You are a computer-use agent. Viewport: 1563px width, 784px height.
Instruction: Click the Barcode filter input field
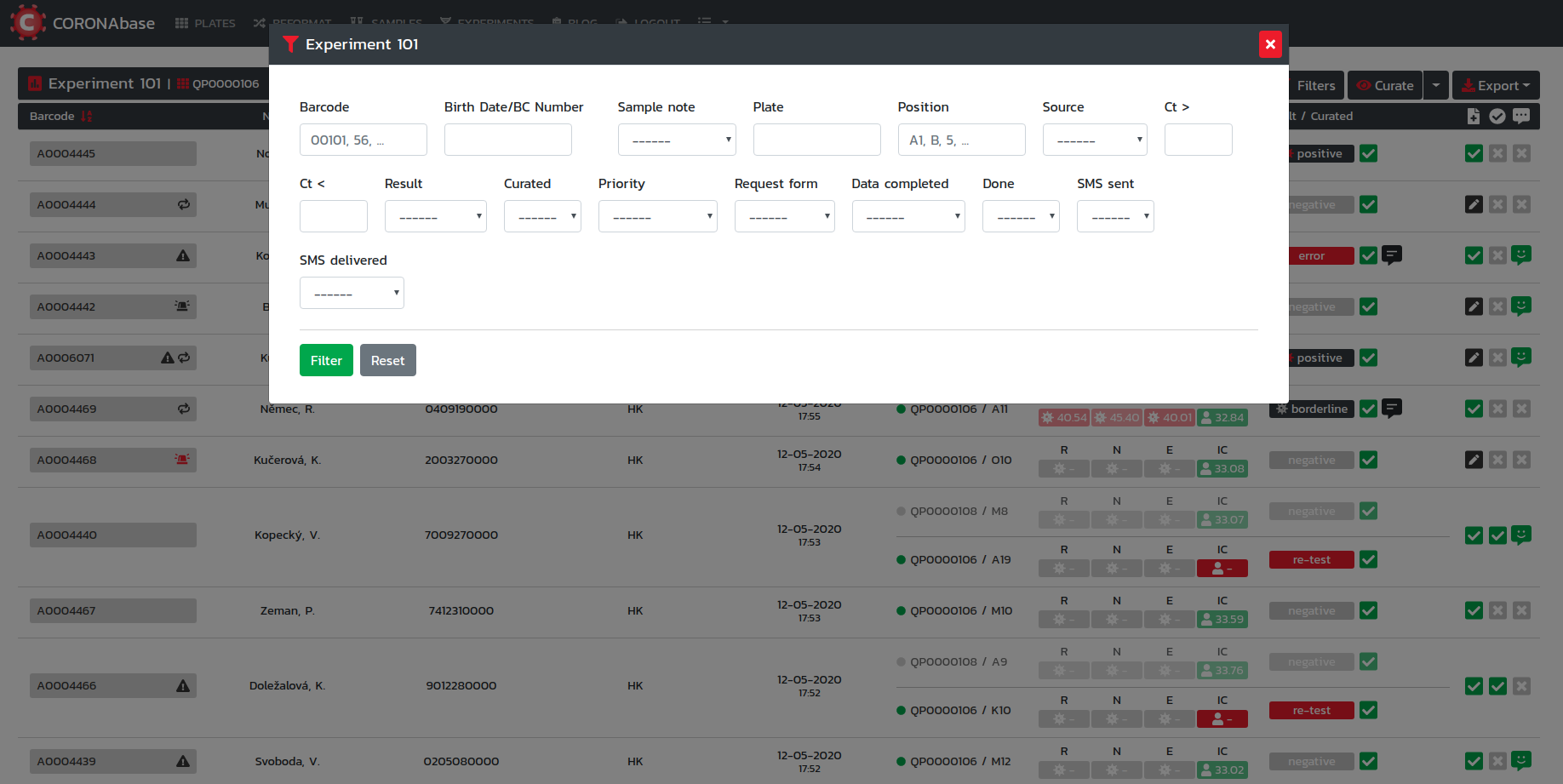click(x=363, y=140)
